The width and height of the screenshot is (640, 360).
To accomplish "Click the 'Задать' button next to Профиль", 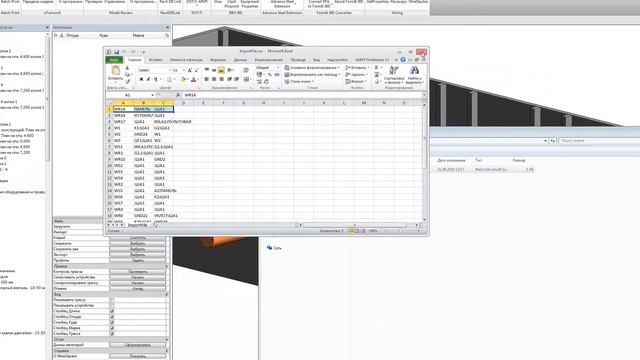I will pos(138,260).
